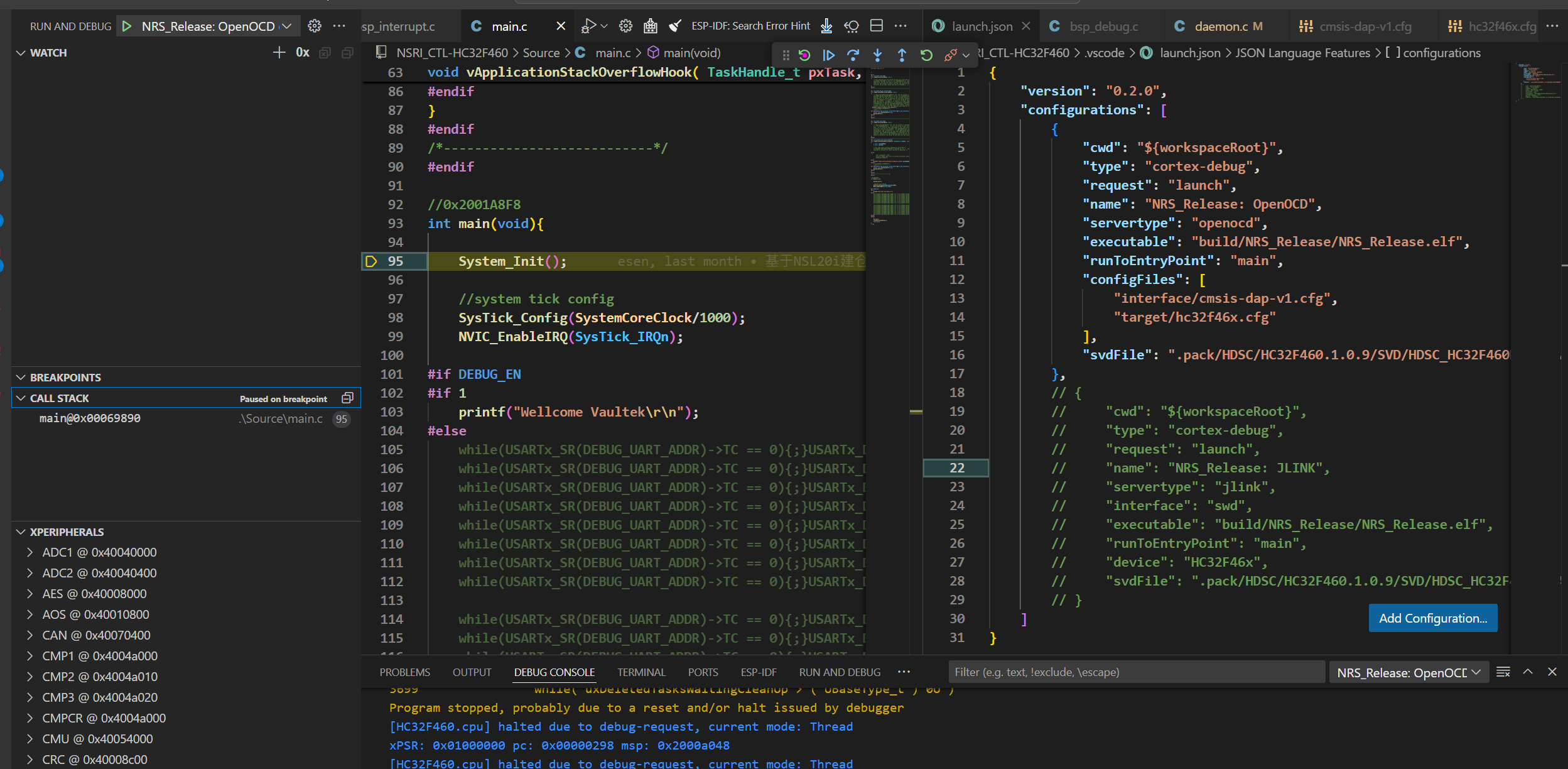This screenshot has height=769, width=1568.
Task: Open the disconnect dropdown chevron
Action: [x=966, y=55]
